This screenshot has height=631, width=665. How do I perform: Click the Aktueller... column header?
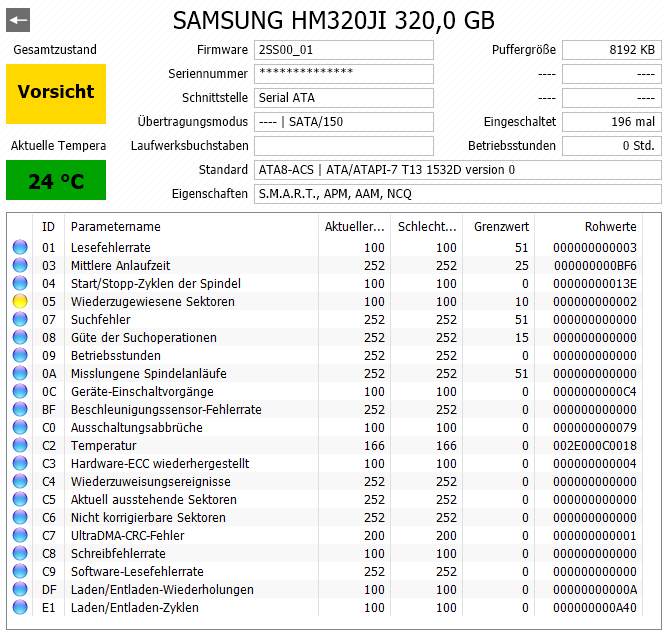pos(355,227)
